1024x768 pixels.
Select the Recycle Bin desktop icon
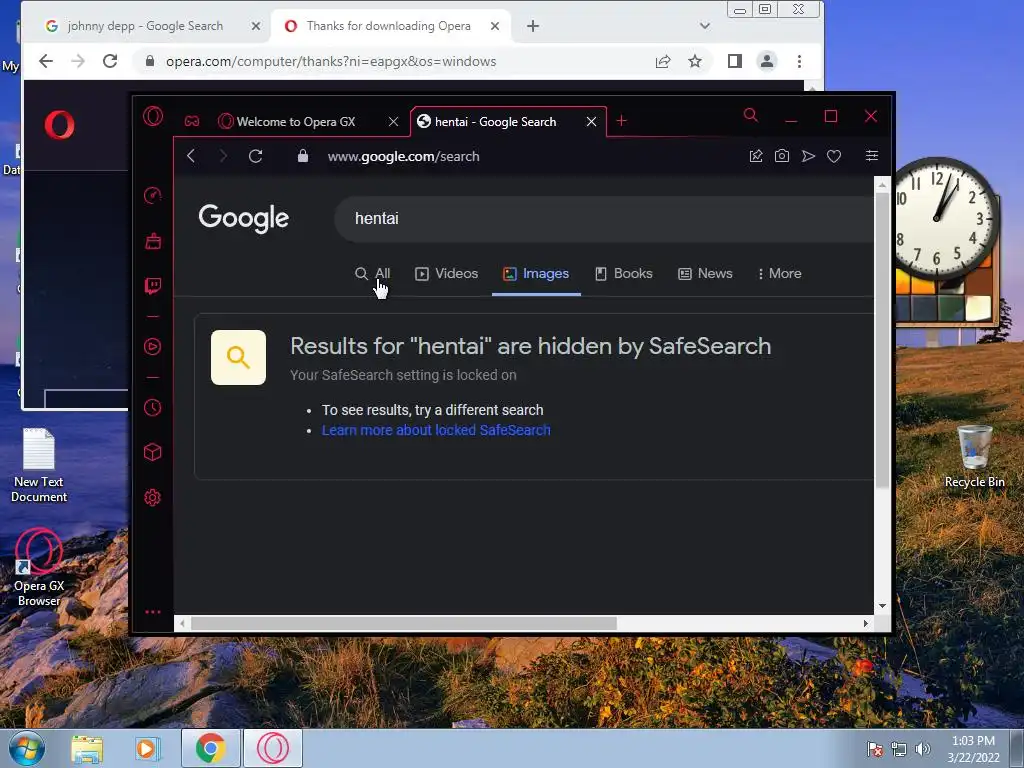click(x=974, y=456)
